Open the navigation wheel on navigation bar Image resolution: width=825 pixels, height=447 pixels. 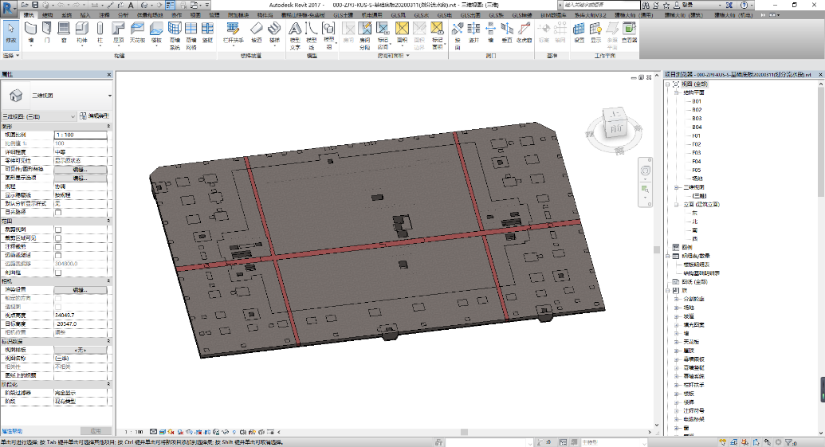646,171
